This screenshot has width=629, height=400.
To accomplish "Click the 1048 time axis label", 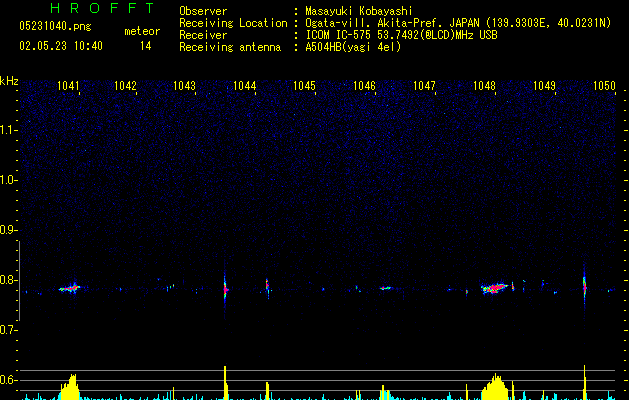I will point(484,85).
